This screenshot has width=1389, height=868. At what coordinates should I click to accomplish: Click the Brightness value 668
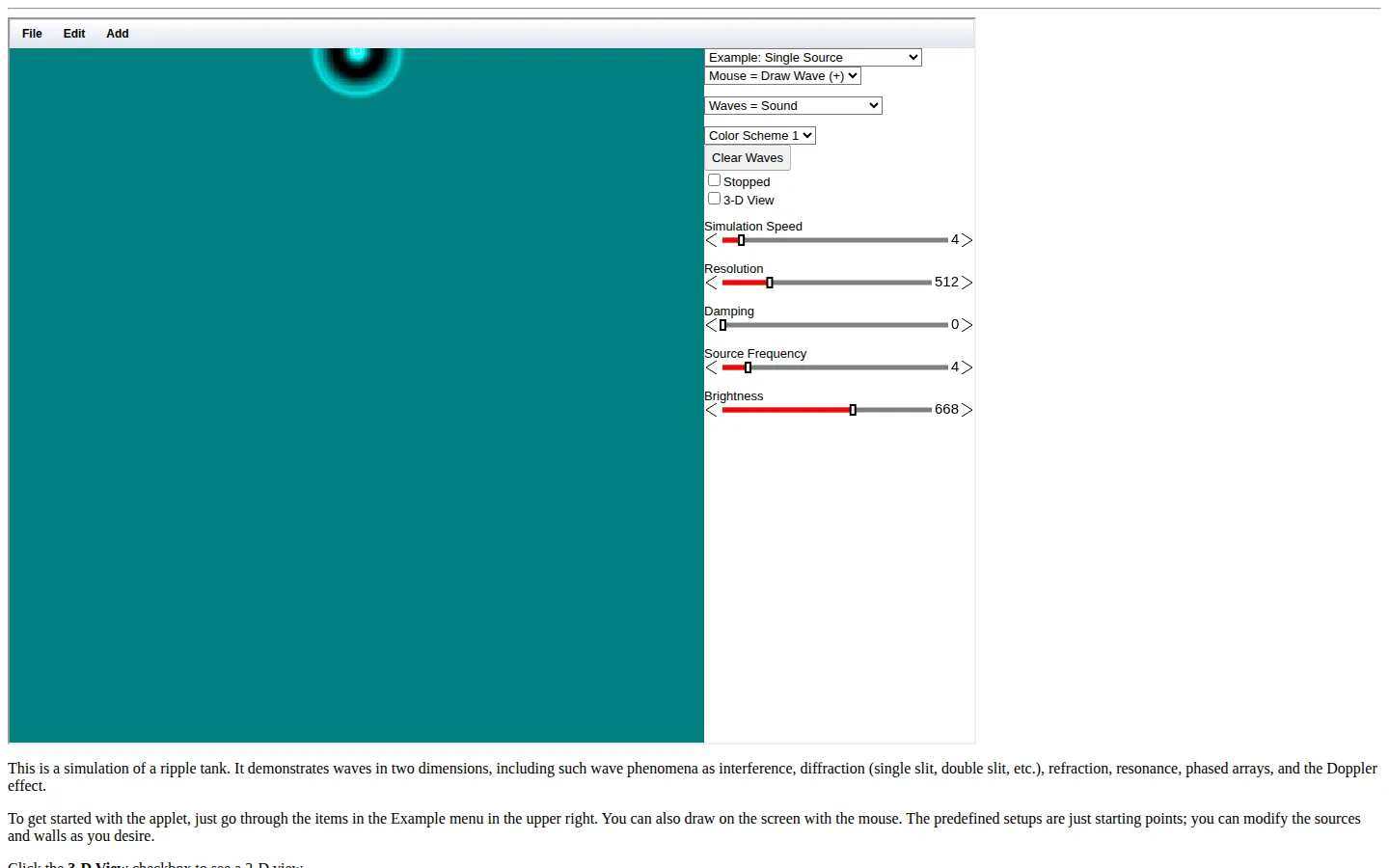(x=946, y=409)
